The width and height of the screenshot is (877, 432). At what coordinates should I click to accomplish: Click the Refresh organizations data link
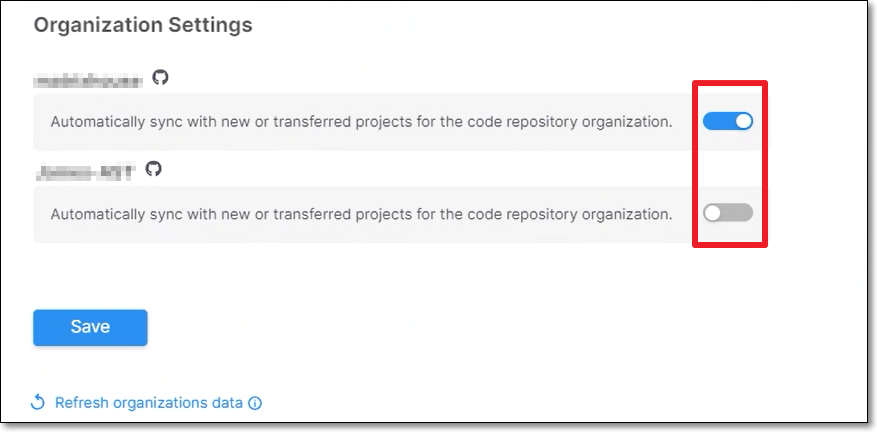point(148,403)
